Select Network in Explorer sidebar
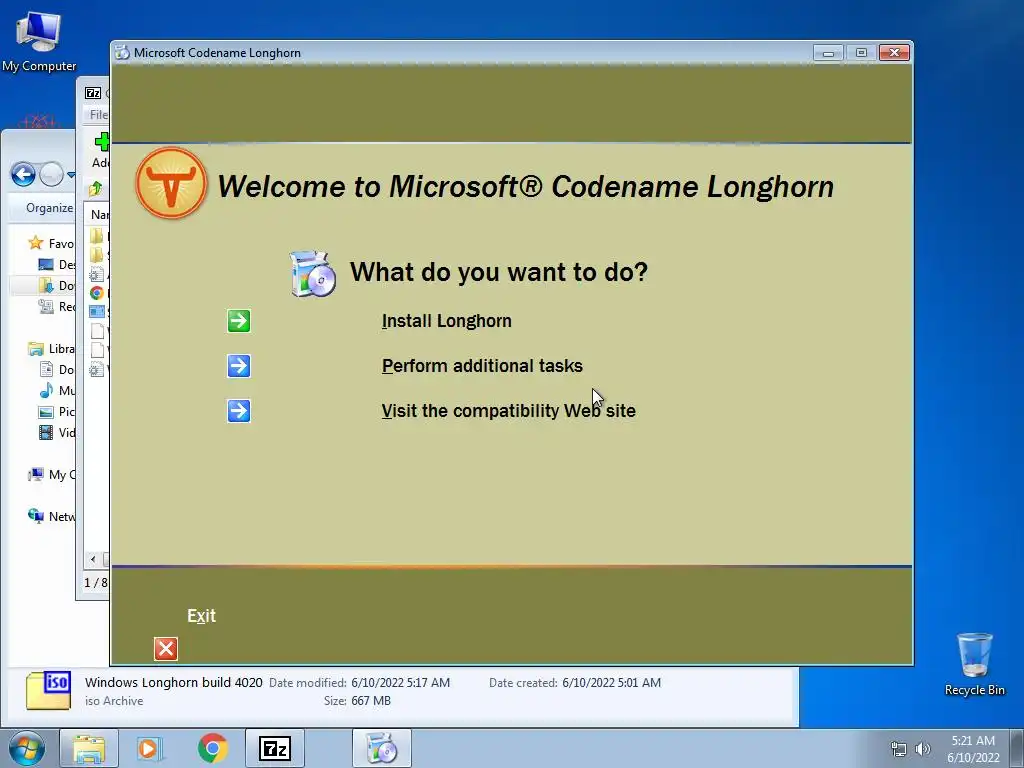This screenshot has width=1024, height=768. [51, 516]
